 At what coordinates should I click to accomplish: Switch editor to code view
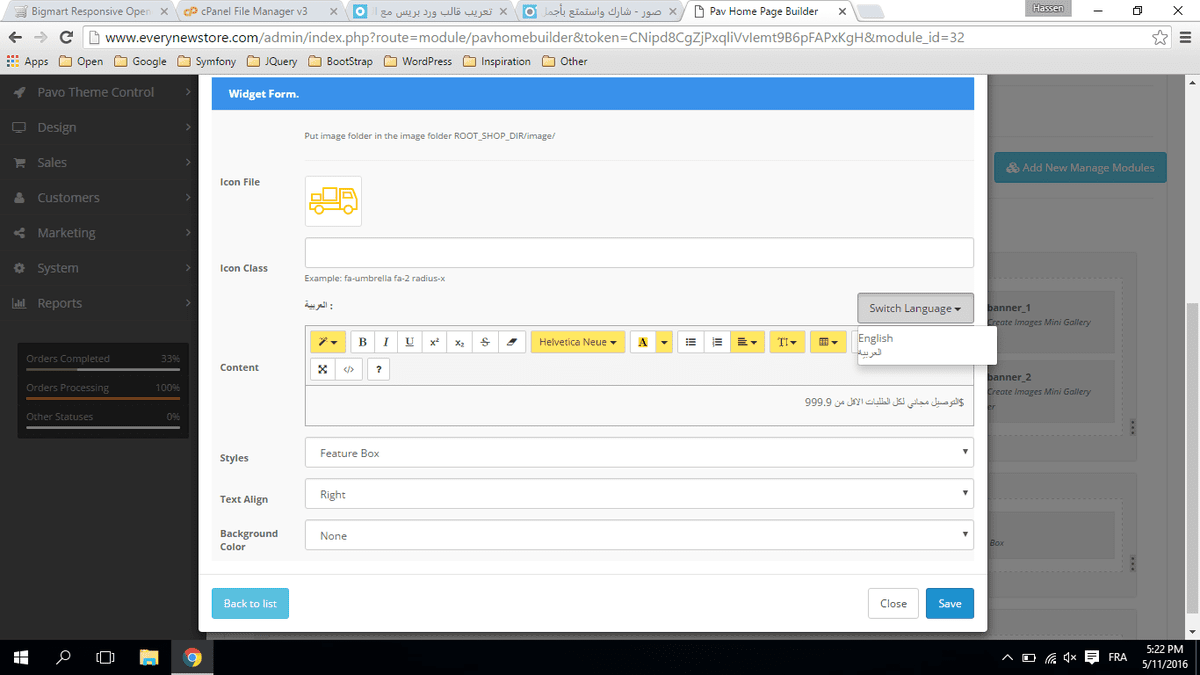348,369
